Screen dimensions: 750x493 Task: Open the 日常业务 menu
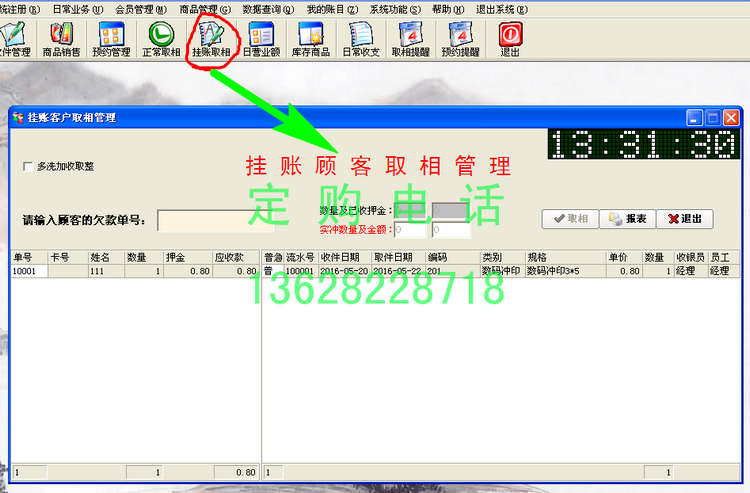77,9
